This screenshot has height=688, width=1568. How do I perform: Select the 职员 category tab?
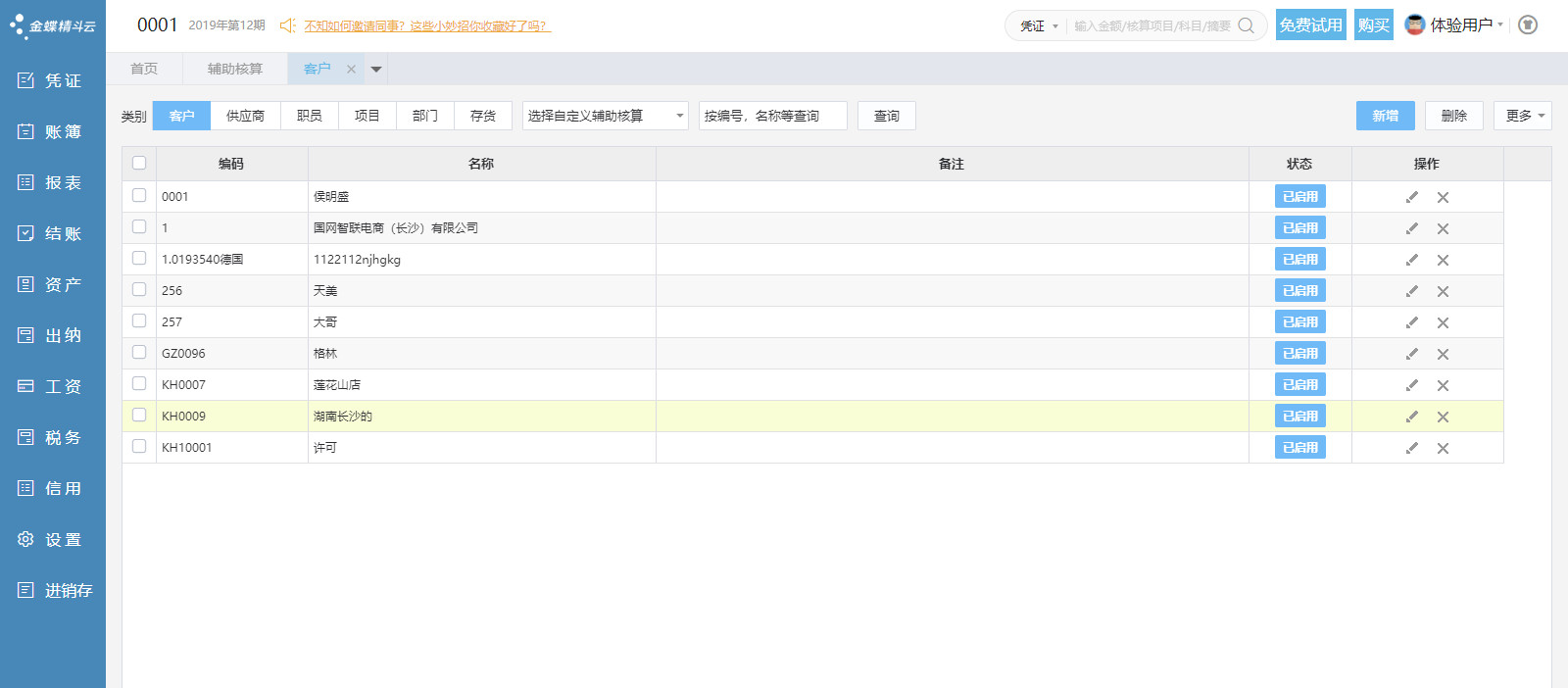(x=310, y=116)
